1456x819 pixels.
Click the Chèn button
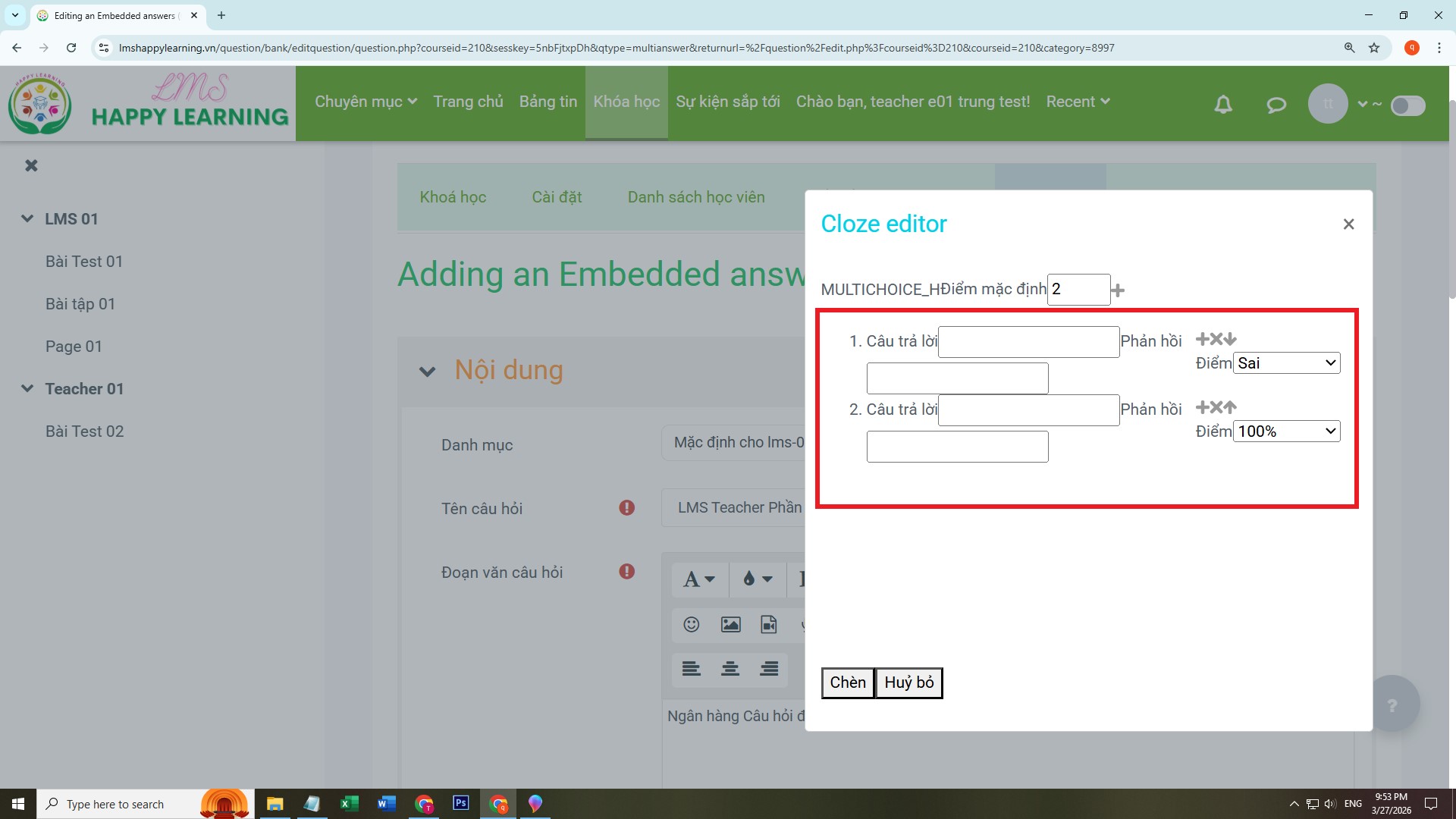click(848, 682)
